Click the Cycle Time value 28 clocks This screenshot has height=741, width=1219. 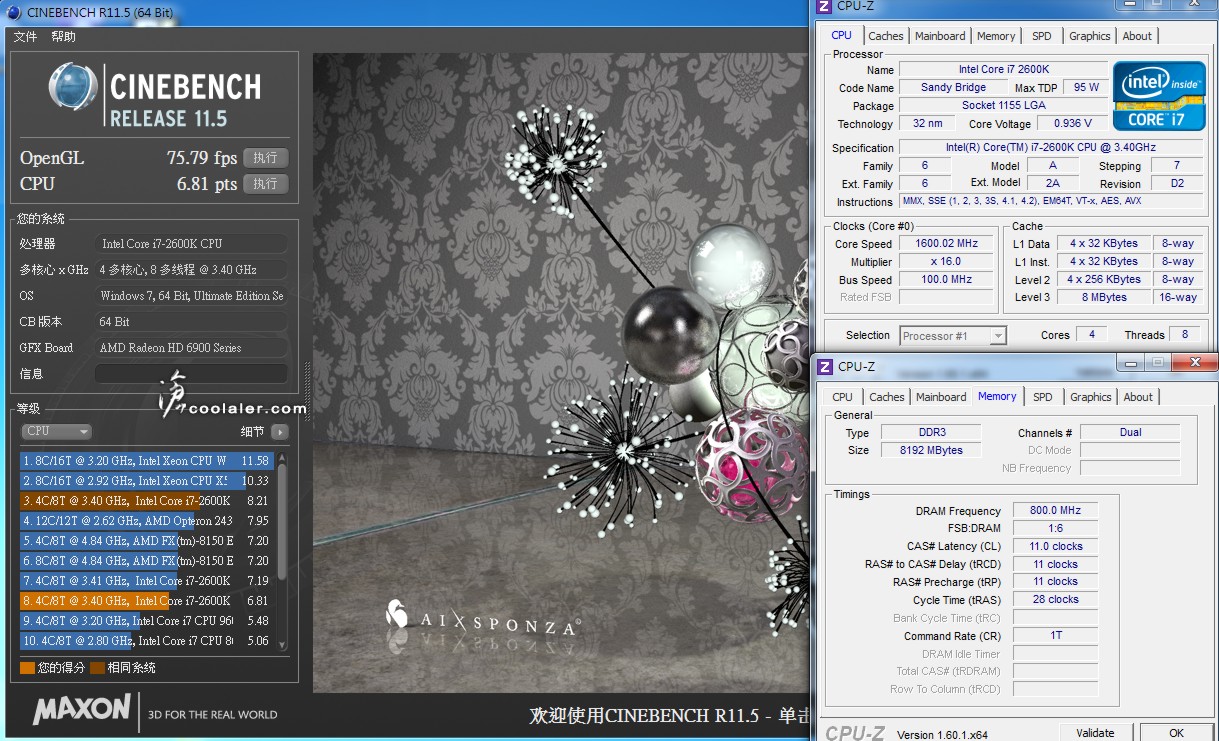click(1055, 599)
